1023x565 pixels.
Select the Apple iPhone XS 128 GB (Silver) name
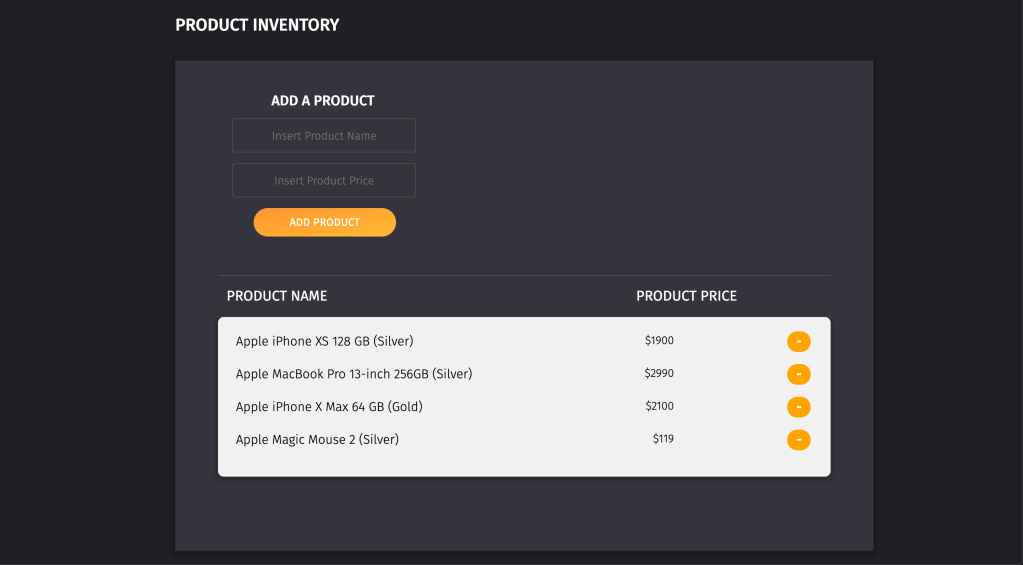[x=324, y=342]
